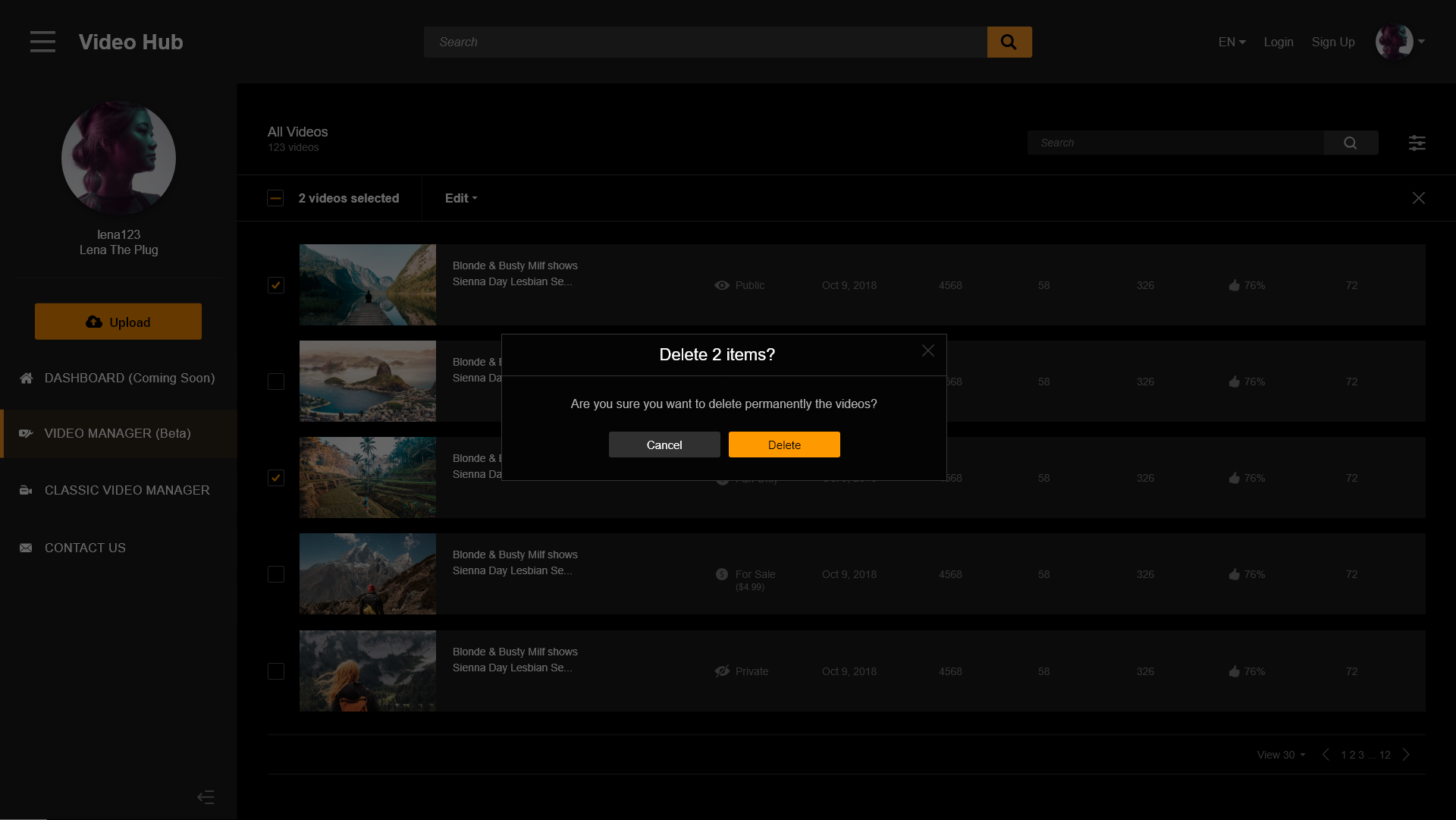Check the For Sale video's checkbox
The height and width of the screenshot is (820, 1456).
coord(276,574)
